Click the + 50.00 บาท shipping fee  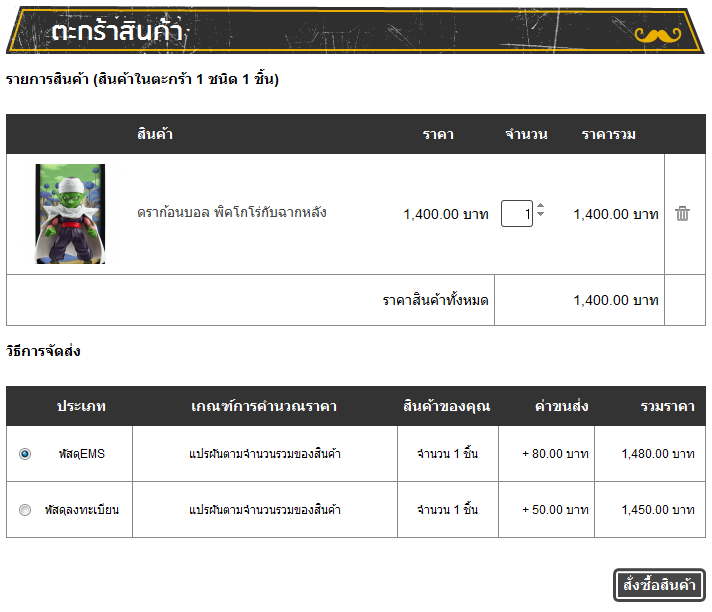pos(555,510)
